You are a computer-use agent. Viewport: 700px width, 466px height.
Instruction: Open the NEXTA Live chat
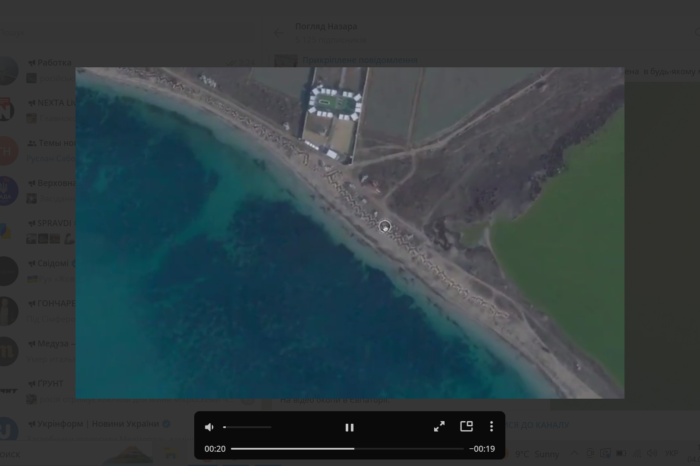(x=38, y=110)
